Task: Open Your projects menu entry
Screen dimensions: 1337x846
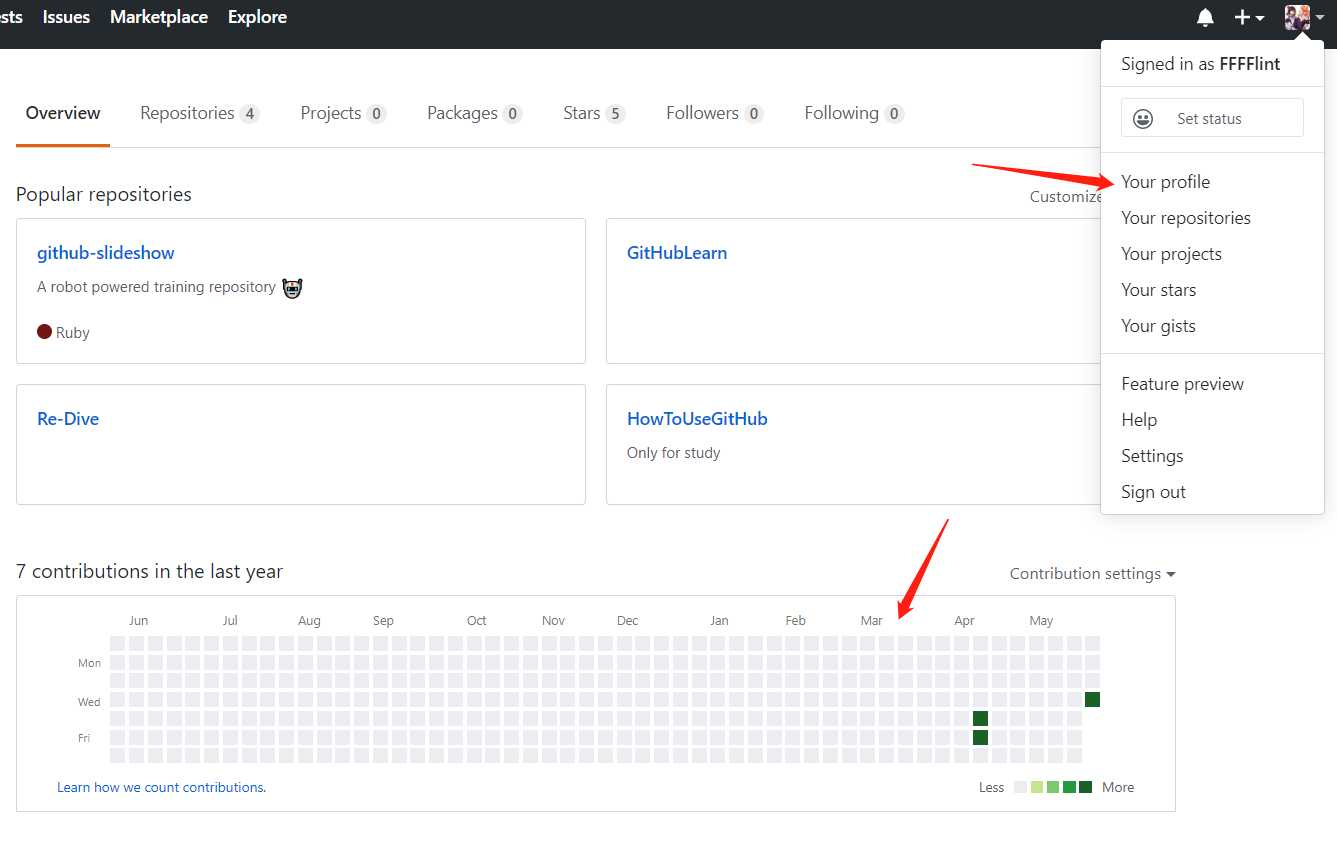Action: click(x=1171, y=254)
